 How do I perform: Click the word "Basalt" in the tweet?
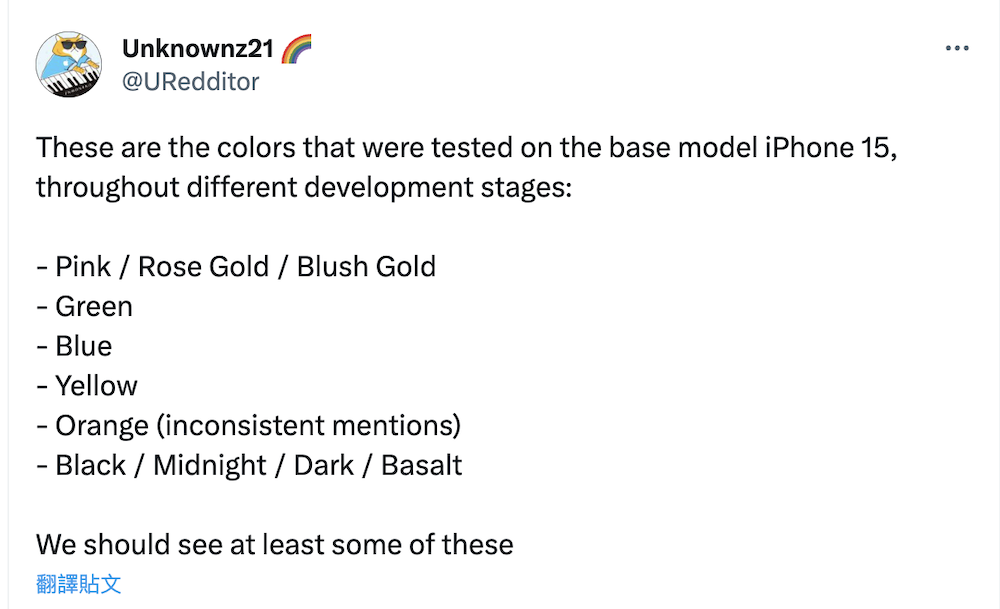click(421, 466)
